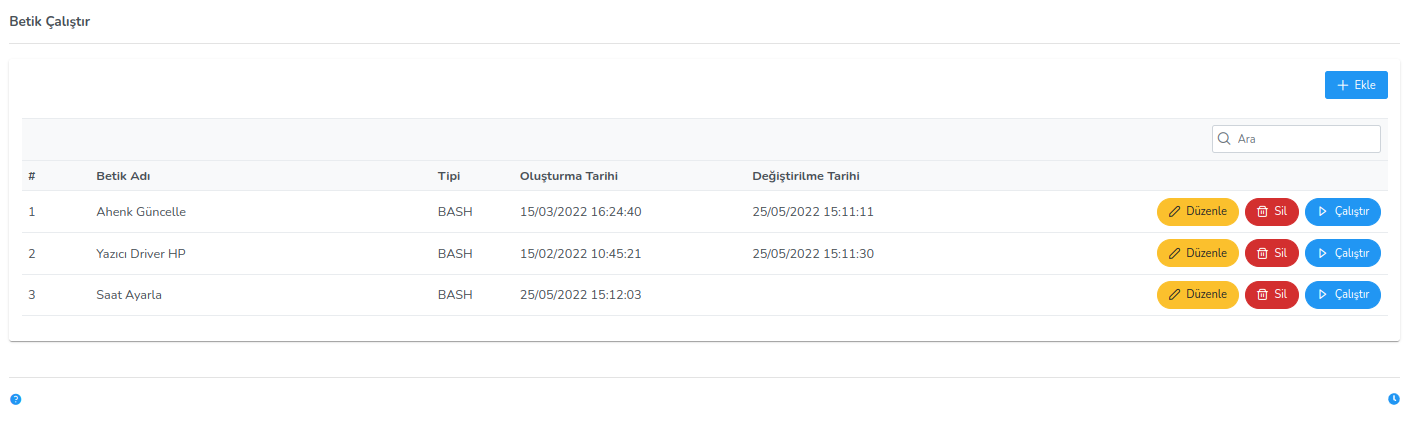
Task: Select the Saat Ayarla row name
Action: click(129, 295)
